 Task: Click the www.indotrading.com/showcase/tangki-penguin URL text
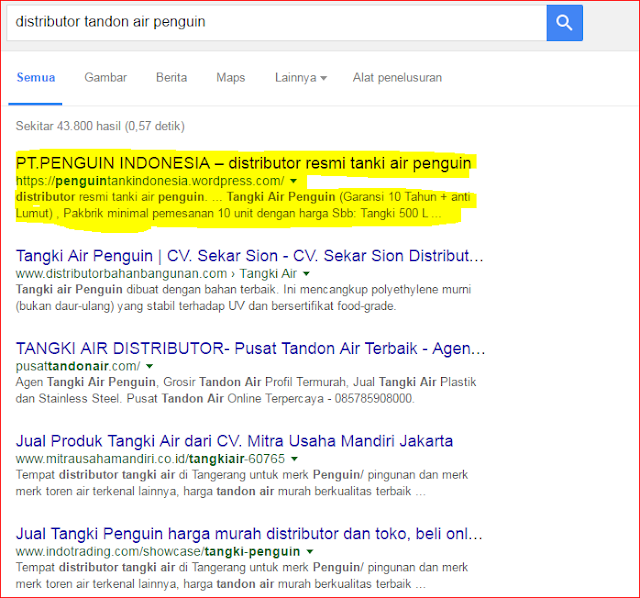click(158, 551)
